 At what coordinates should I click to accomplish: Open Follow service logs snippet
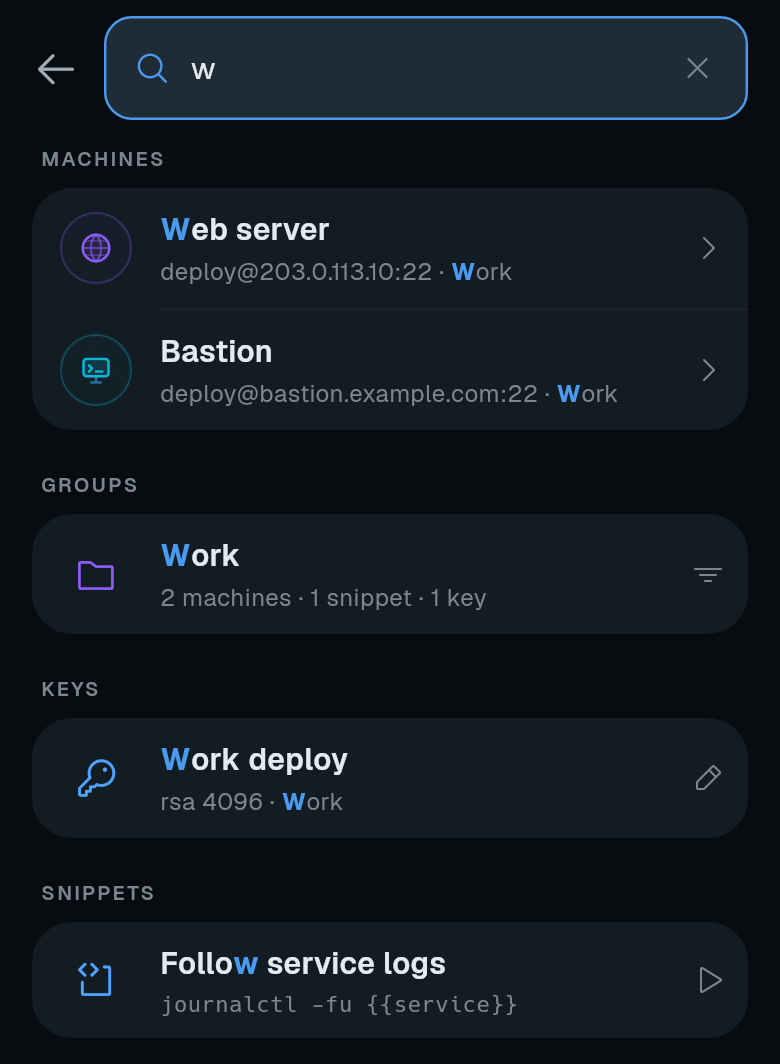390,980
